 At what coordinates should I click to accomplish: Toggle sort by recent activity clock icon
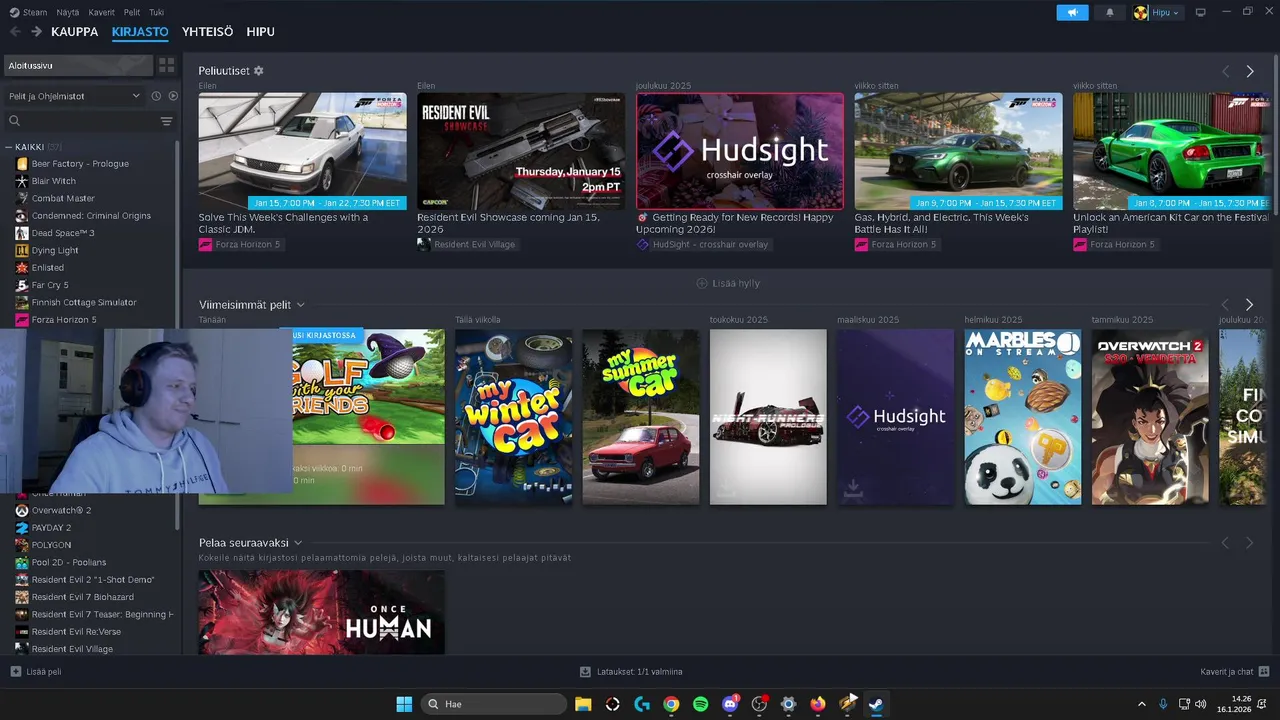click(x=156, y=96)
